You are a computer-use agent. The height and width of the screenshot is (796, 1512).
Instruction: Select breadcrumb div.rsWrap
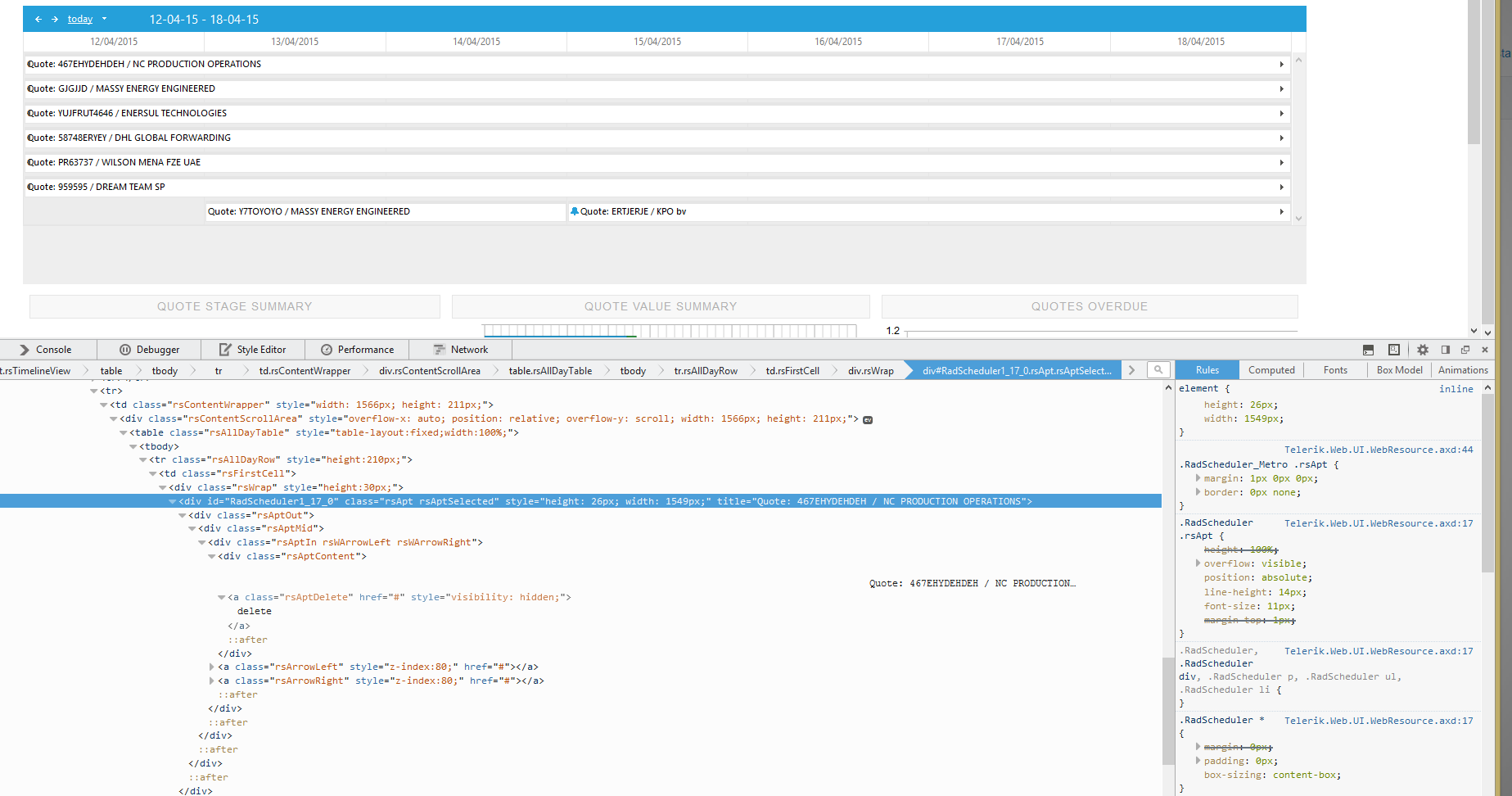870,371
